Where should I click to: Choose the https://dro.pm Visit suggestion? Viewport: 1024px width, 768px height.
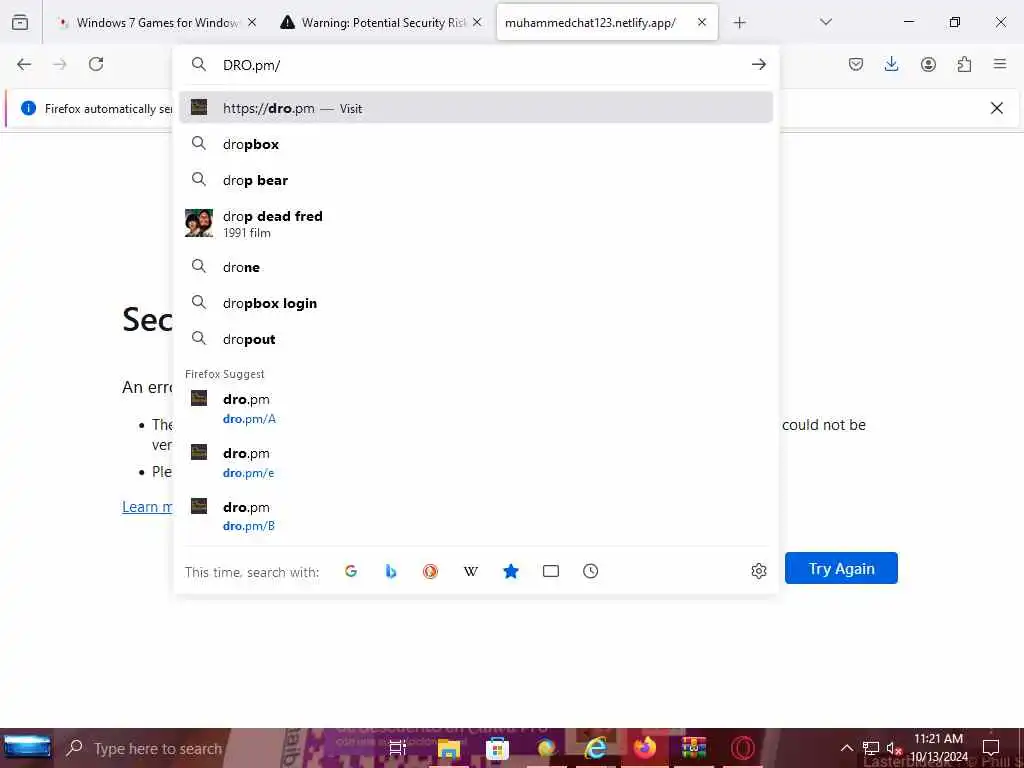click(475, 108)
